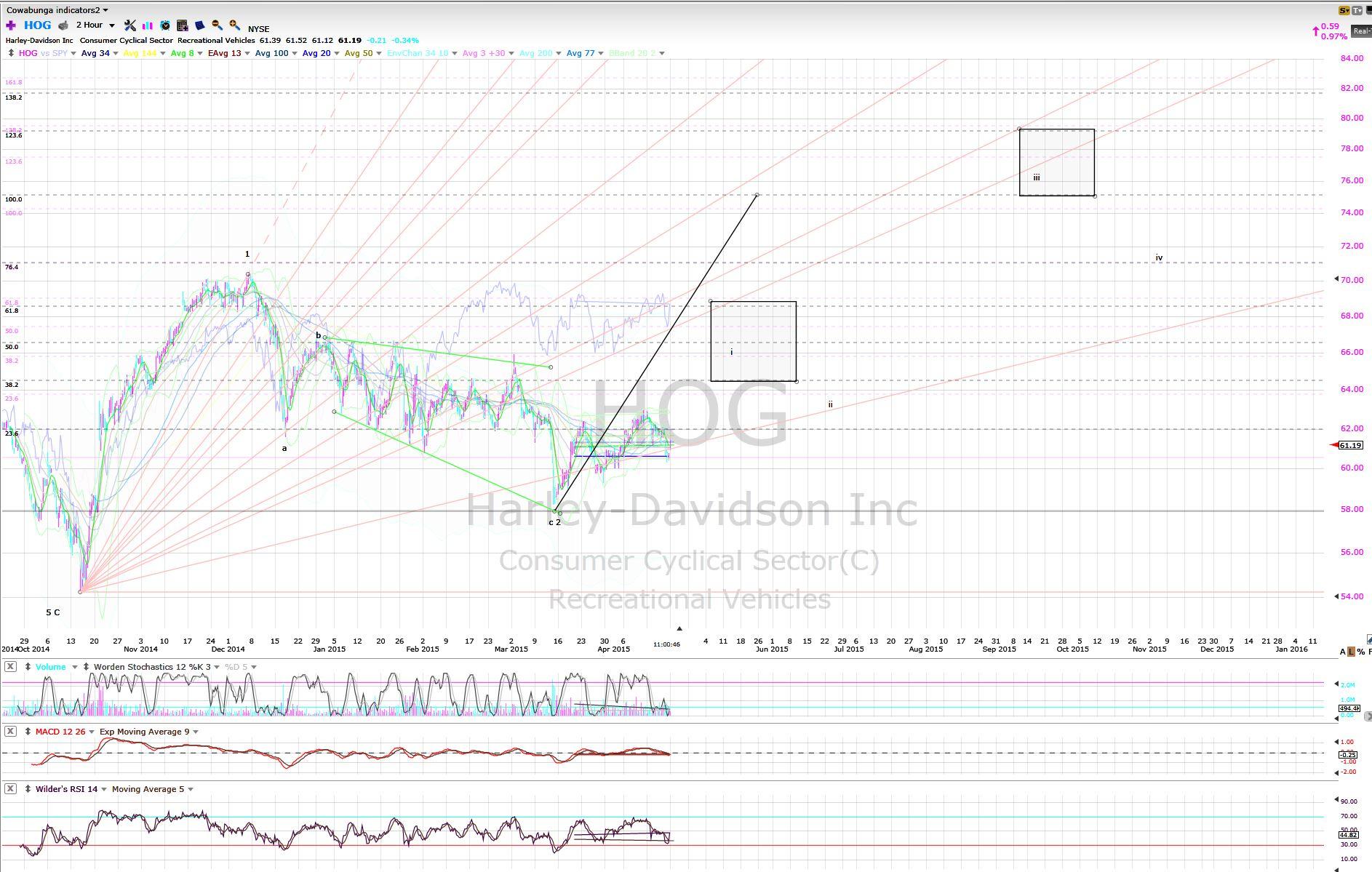1372x872 pixels.
Task: Open the Cowabunga indicators2 chart template menu
Action: coord(57,10)
